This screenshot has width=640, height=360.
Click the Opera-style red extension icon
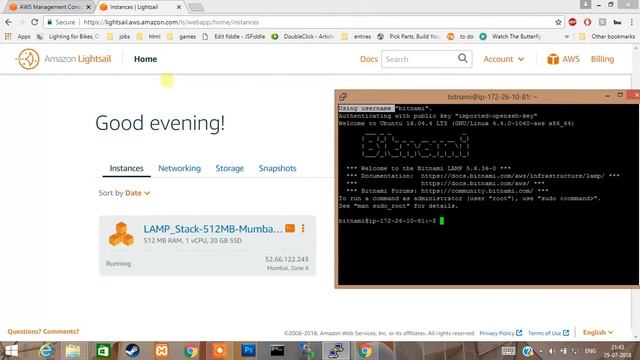587,22
